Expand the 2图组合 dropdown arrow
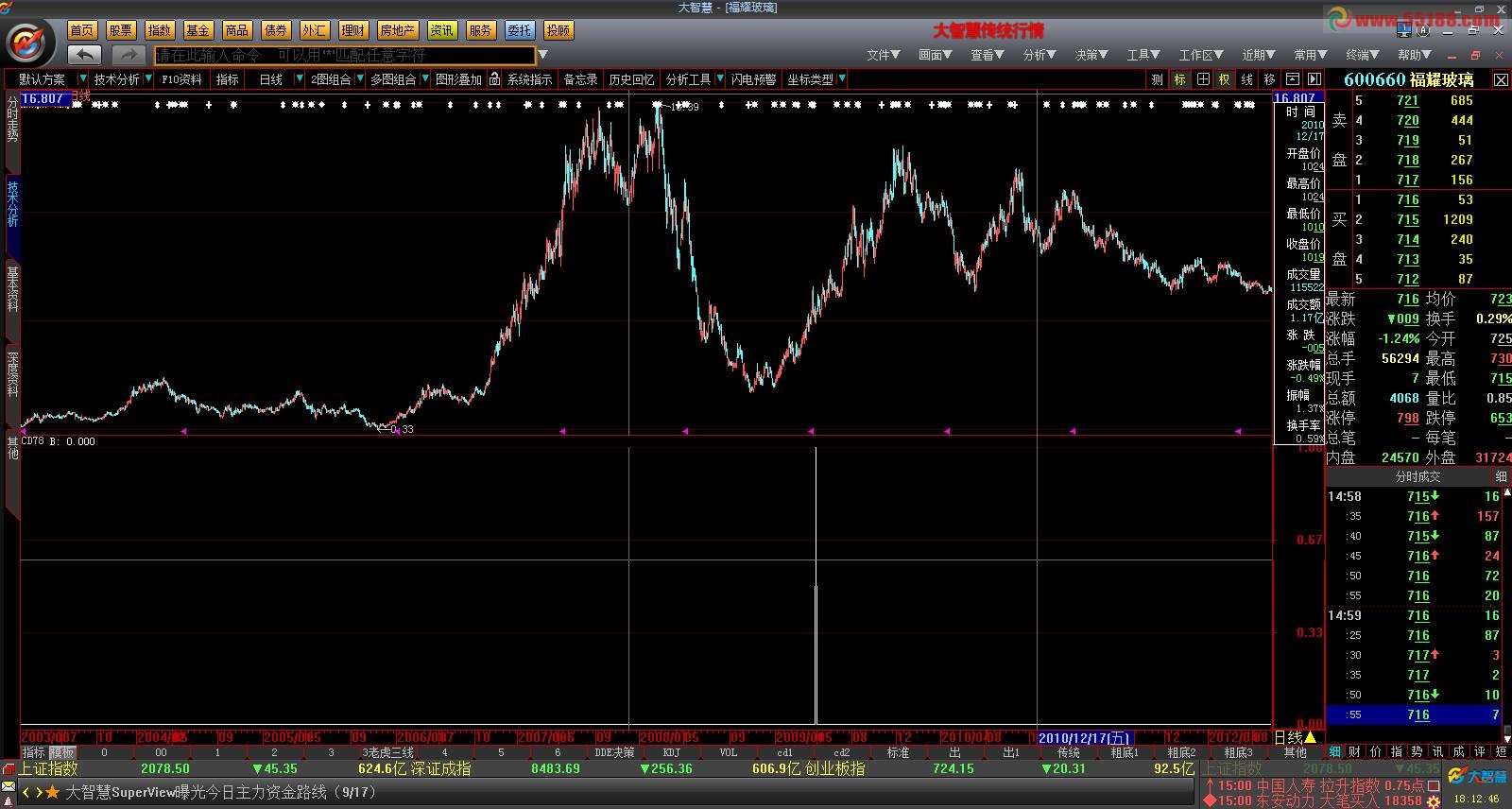1512x809 pixels. [x=359, y=79]
